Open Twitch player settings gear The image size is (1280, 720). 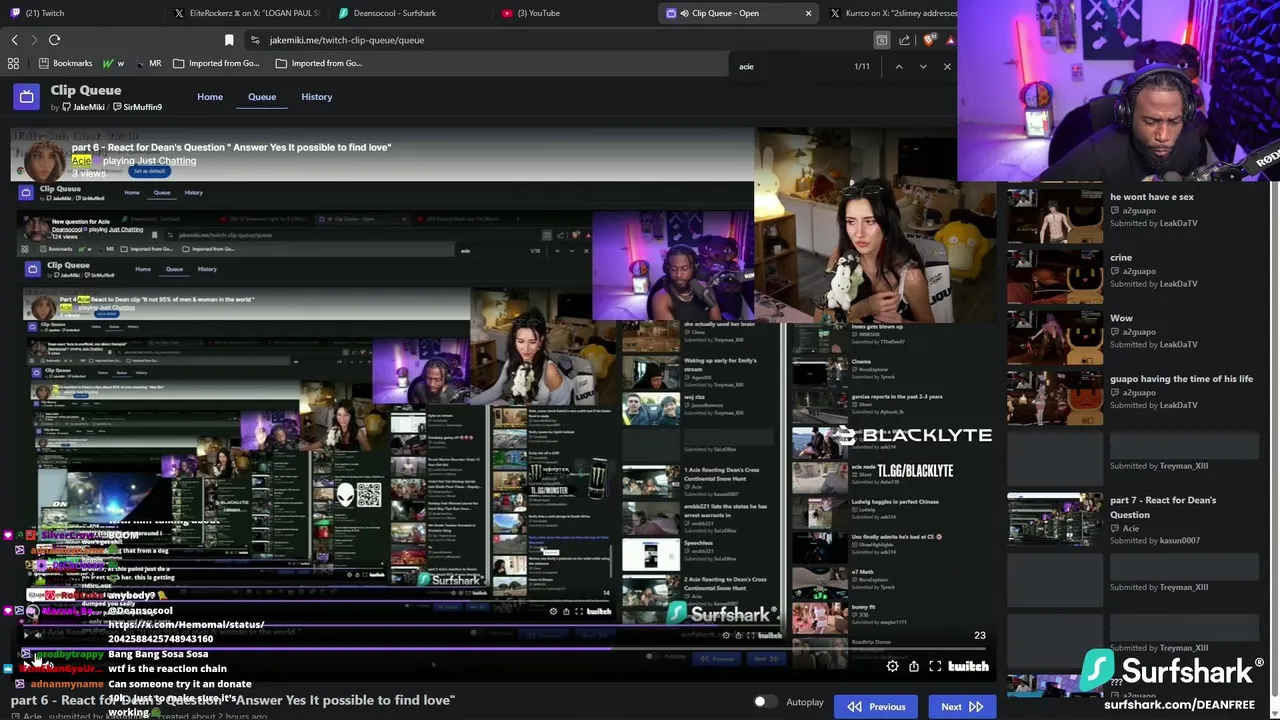[x=892, y=666]
